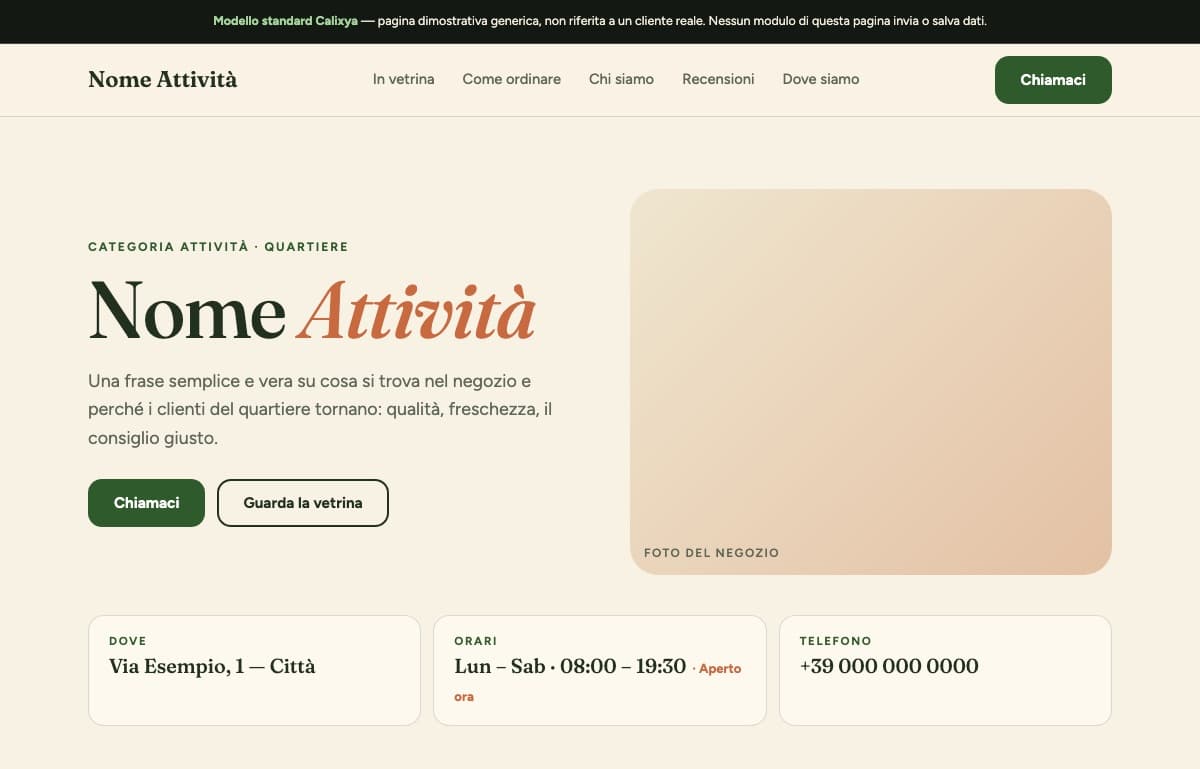
Task: Go to the "Come ordinare" section
Action: point(511,79)
